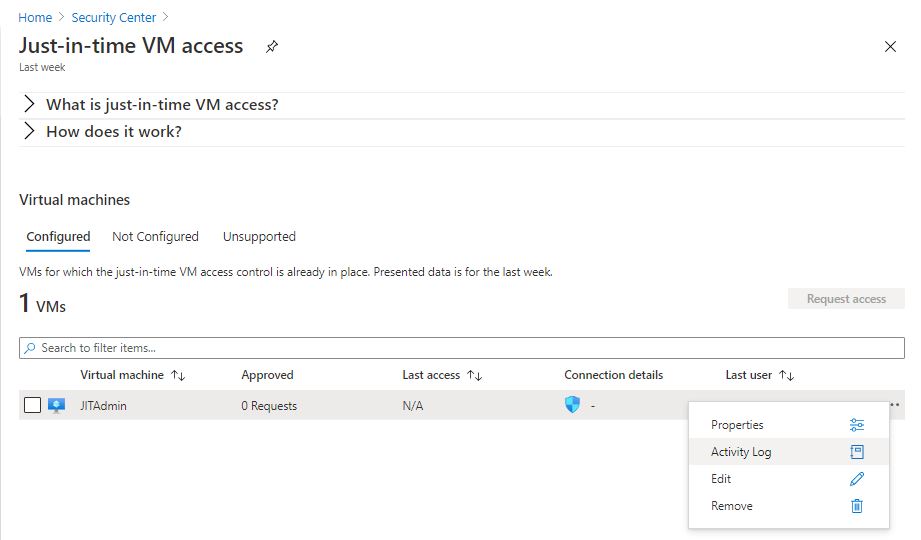Click the Connection details column header
The width and height of the screenshot is (921, 540).
coord(613,375)
